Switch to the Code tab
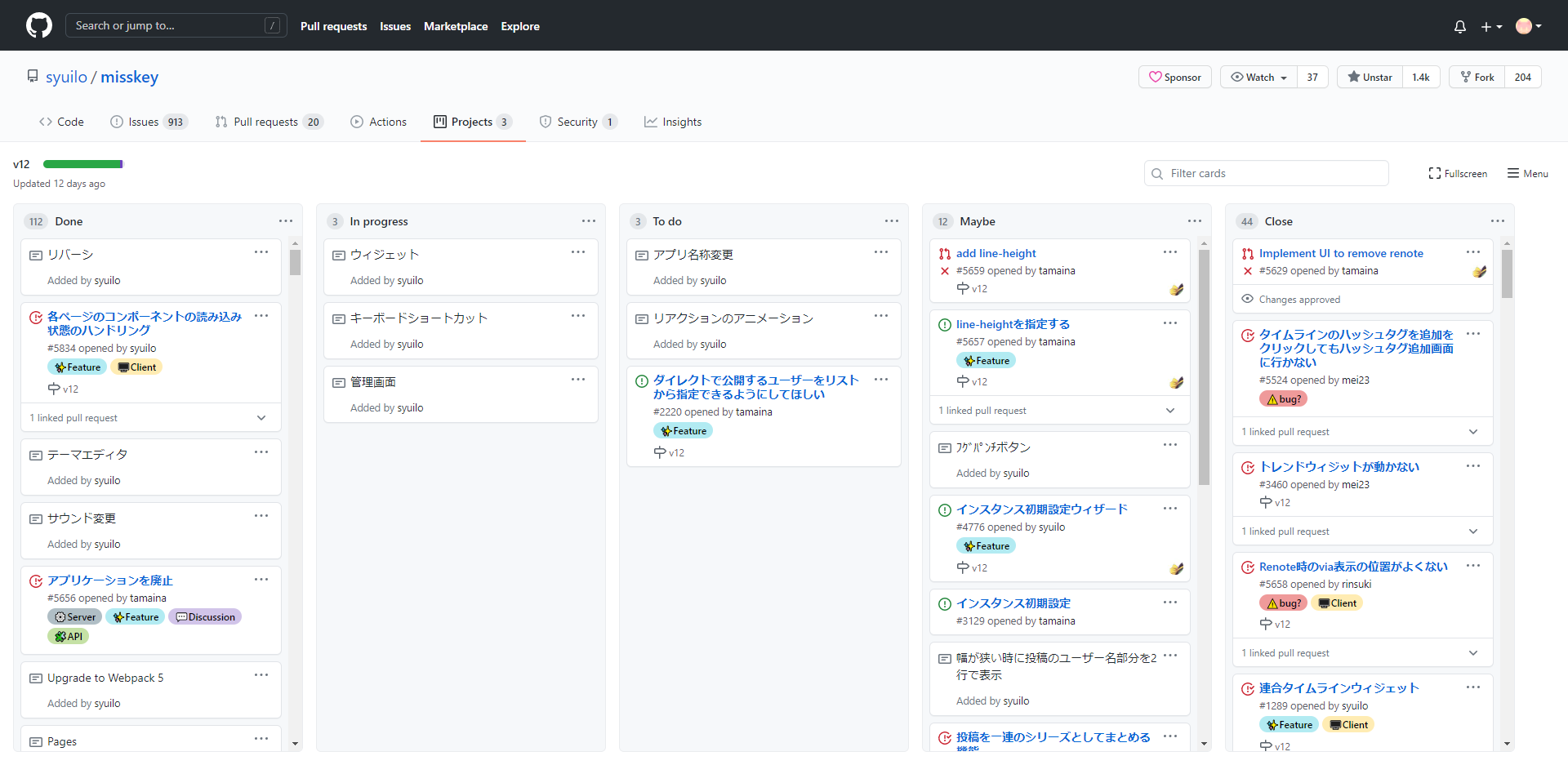 tap(61, 122)
